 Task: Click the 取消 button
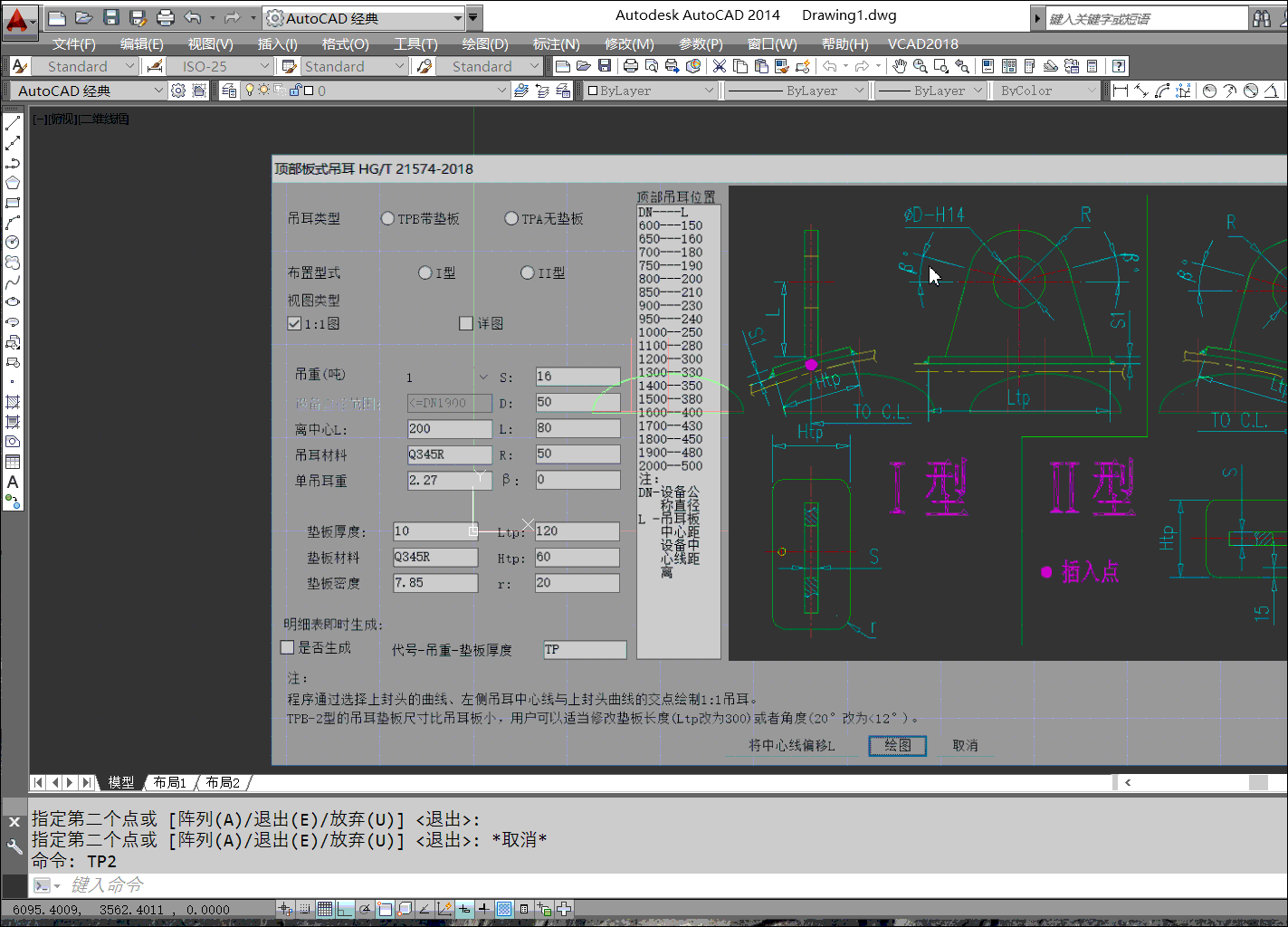965,745
